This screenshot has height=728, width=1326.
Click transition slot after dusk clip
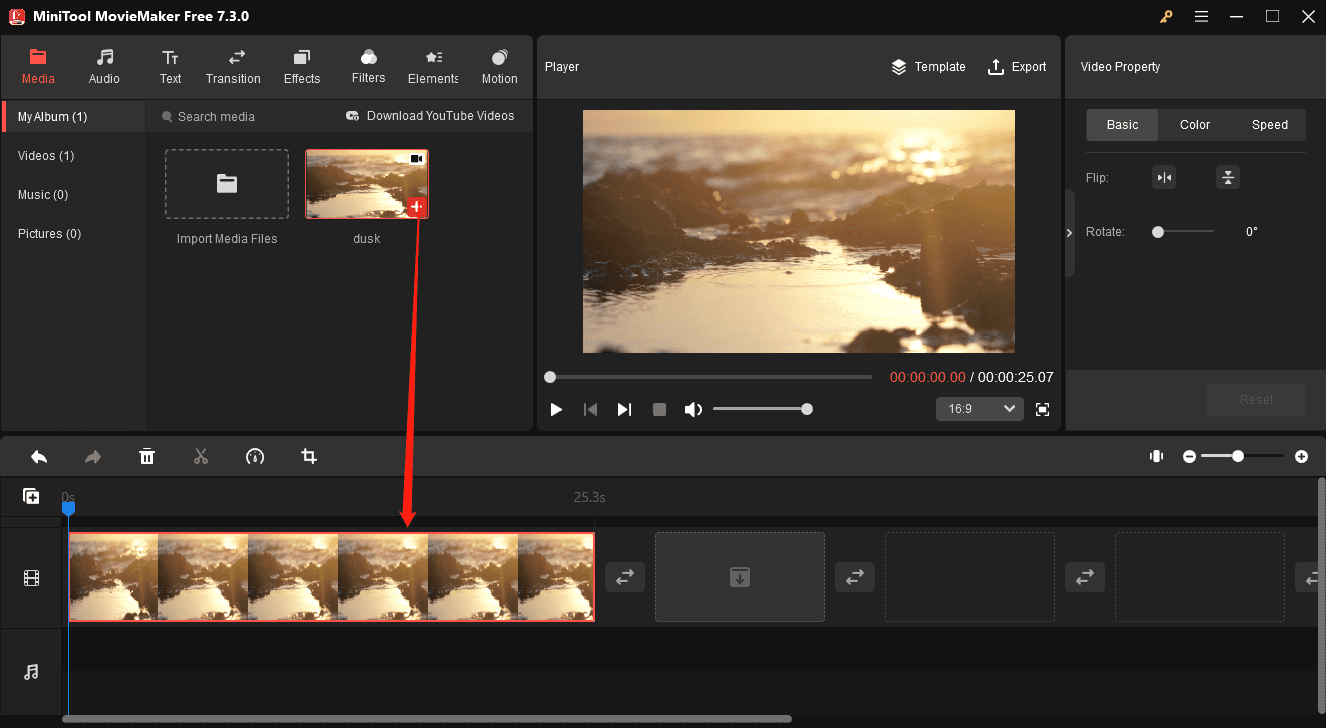click(x=625, y=577)
